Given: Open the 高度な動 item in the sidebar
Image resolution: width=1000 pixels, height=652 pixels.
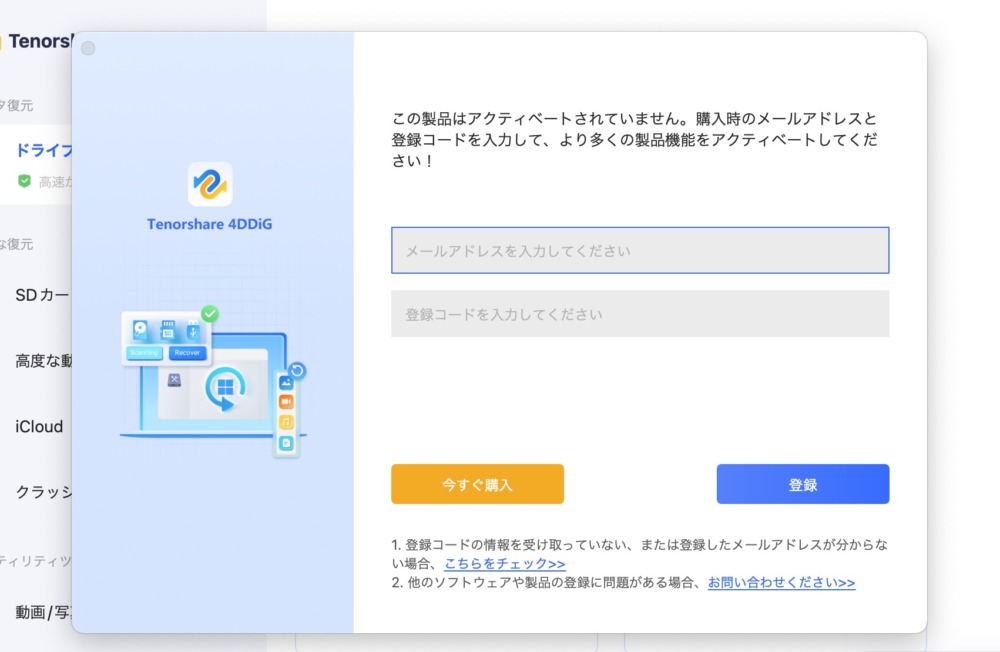Looking at the screenshot, I should pos(43,361).
